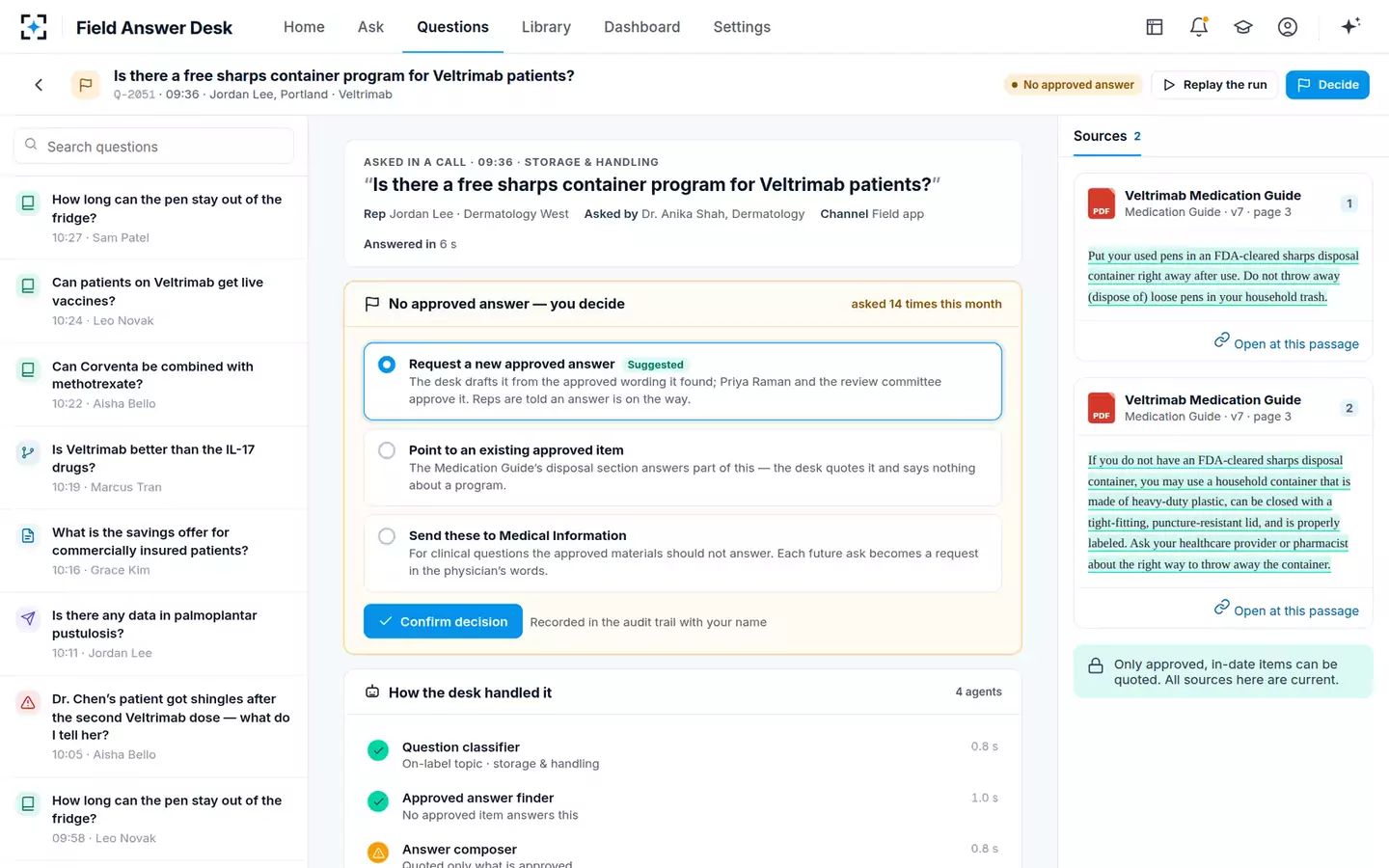Open Dr. Chen's patient shingles question

point(153,726)
